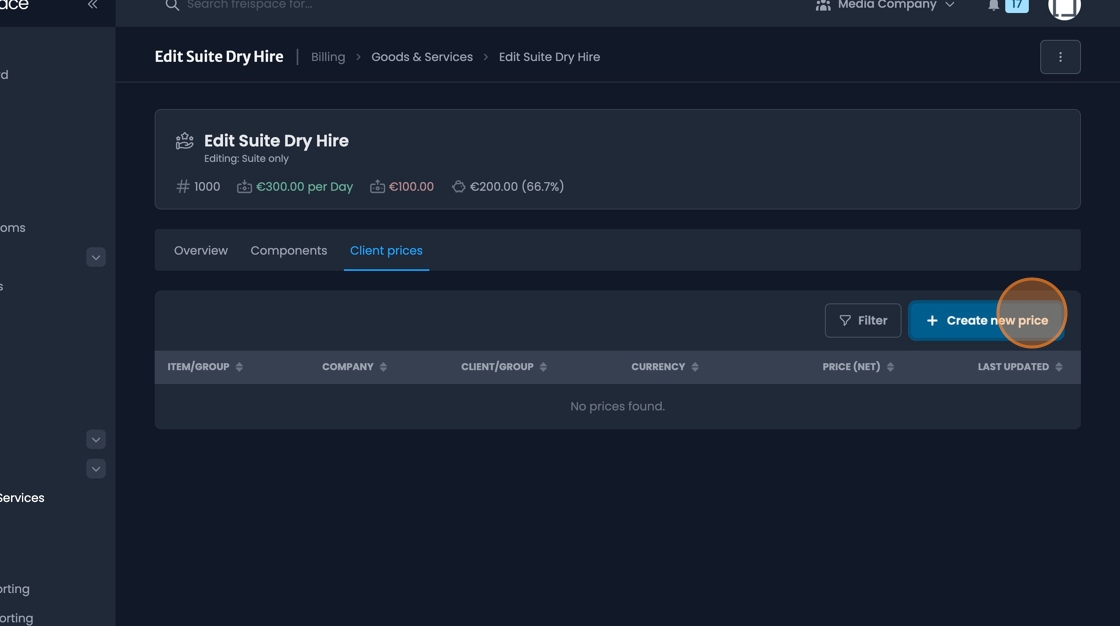
Task: Open the Goods & Services breadcrumb link
Action: (x=422, y=56)
